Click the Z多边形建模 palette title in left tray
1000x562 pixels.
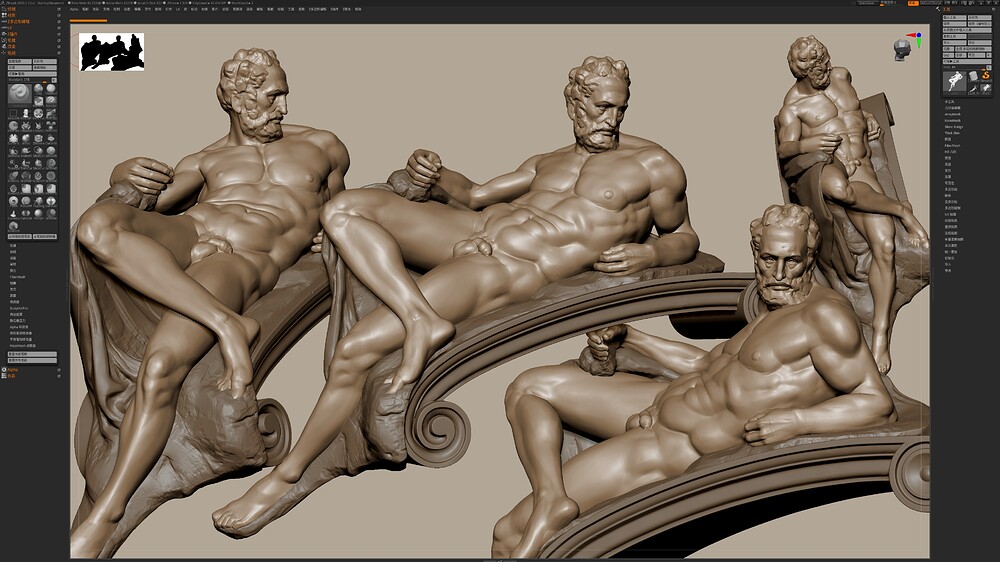point(18,22)
